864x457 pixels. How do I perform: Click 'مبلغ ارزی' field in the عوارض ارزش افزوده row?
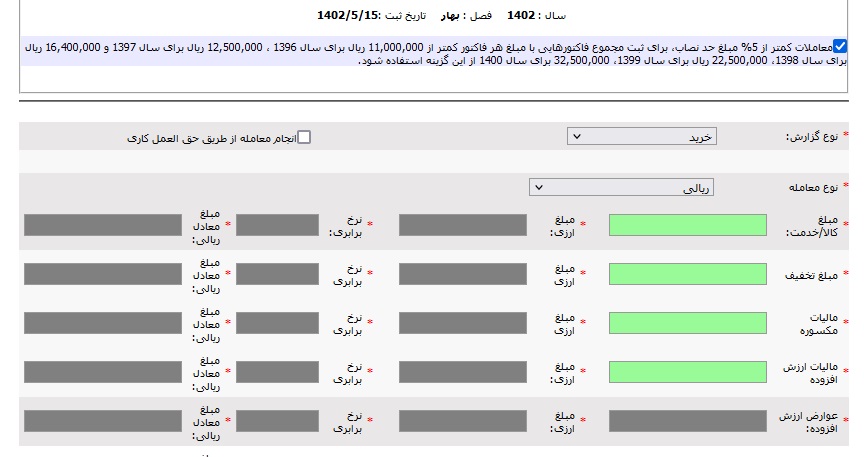click(x=462, y=420)
